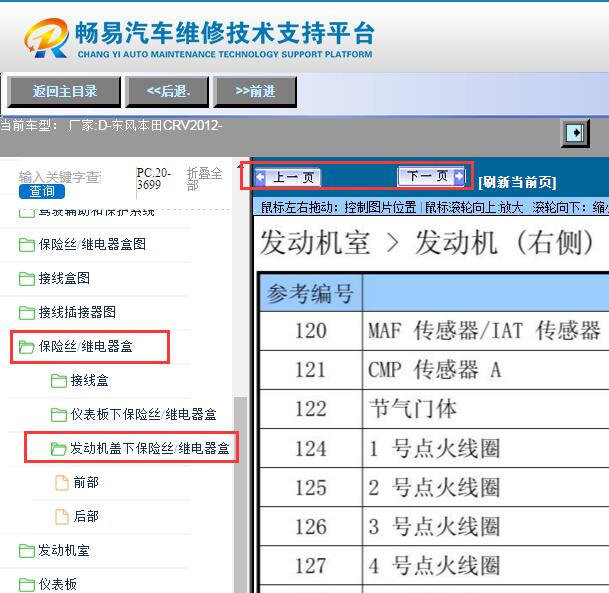Open the 前部 page
This screenshot has height=593, width=609.
(x=86, y=483)
